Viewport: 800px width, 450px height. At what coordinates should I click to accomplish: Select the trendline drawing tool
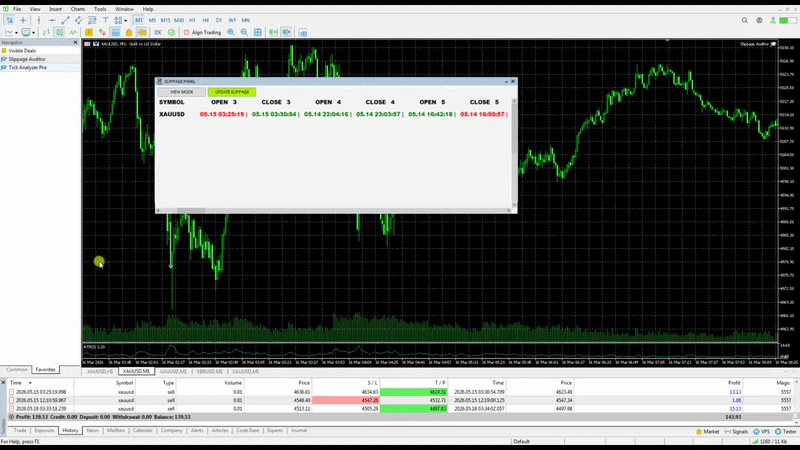coord(65,20)
